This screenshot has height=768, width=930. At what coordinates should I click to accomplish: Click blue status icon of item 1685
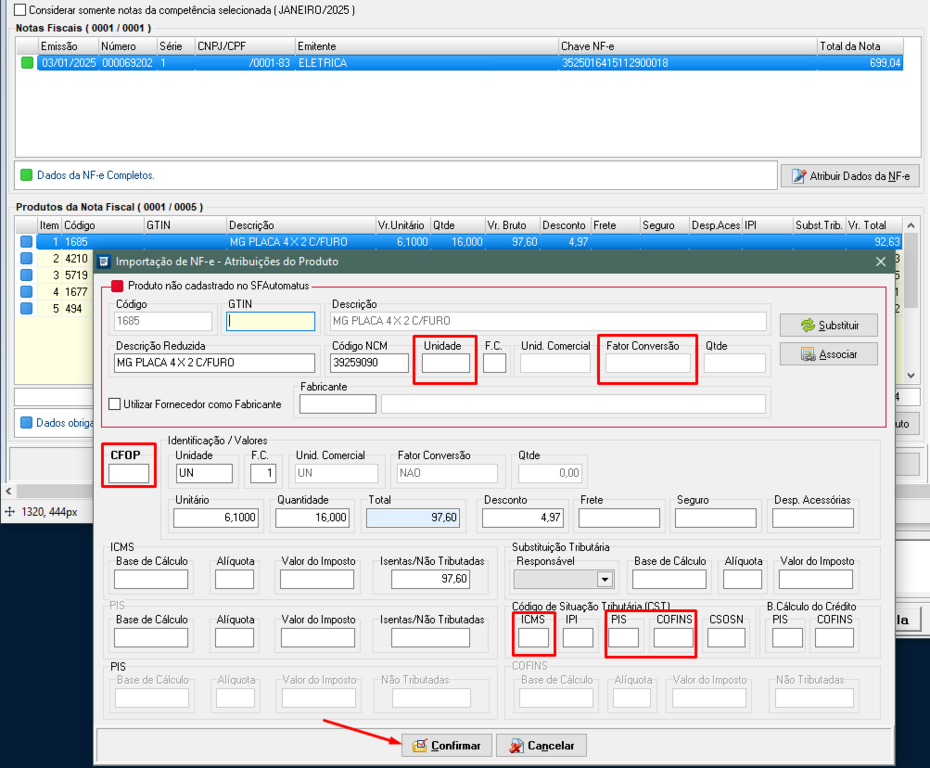pos(26,242)
